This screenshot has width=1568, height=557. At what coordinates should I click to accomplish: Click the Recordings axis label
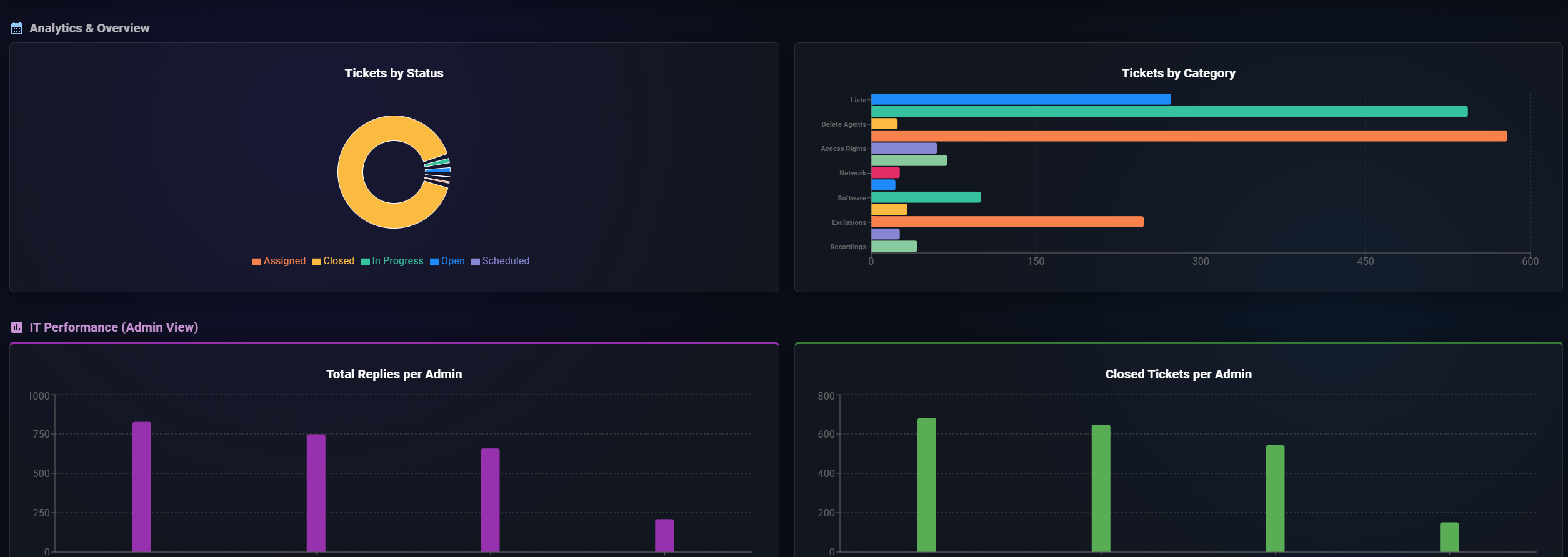point(848,247)
